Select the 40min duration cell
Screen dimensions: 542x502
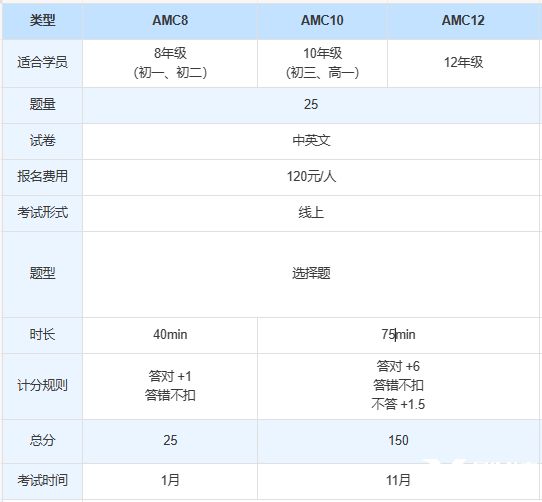point(170,335)
